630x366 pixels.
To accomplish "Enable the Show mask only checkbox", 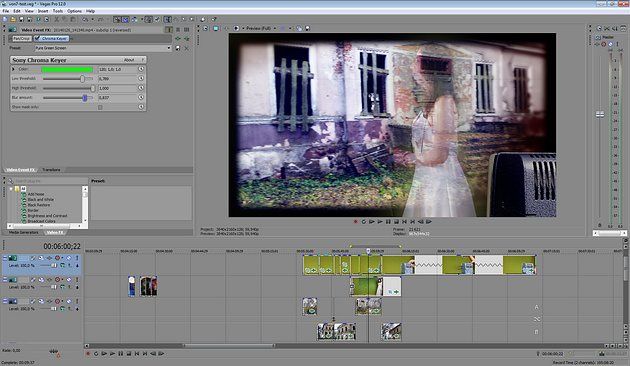I will [100, 107].
